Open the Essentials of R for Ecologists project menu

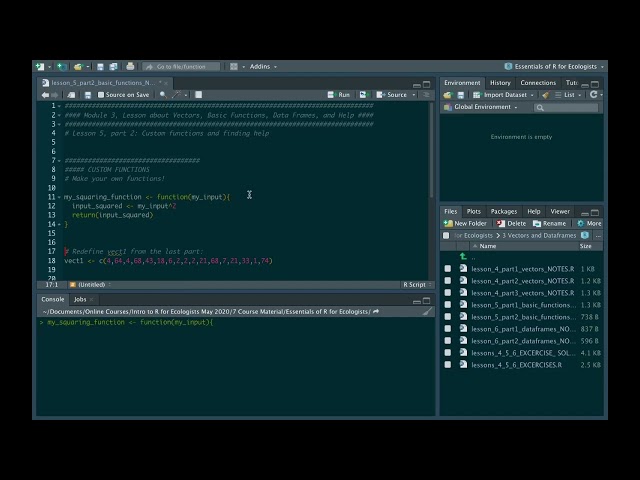coord(554,67)
